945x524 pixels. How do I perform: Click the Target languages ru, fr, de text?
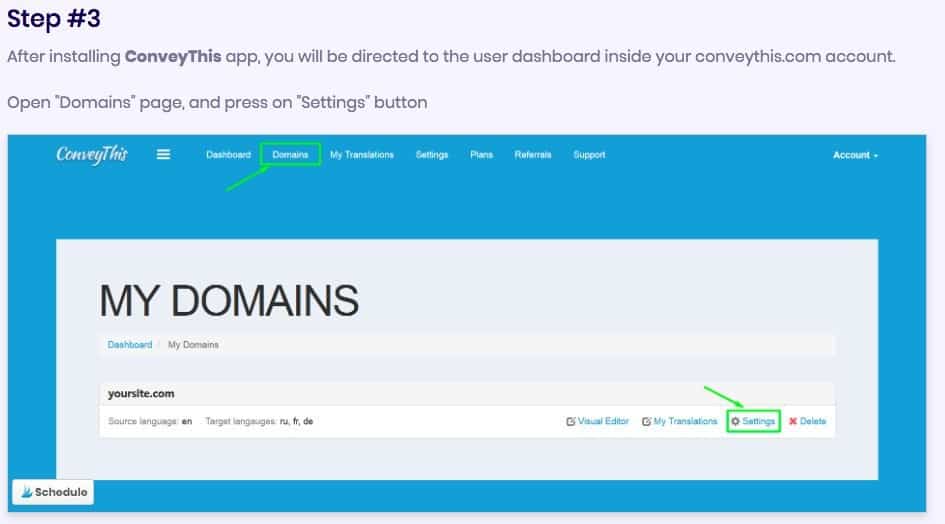click(x=259, y=421)
